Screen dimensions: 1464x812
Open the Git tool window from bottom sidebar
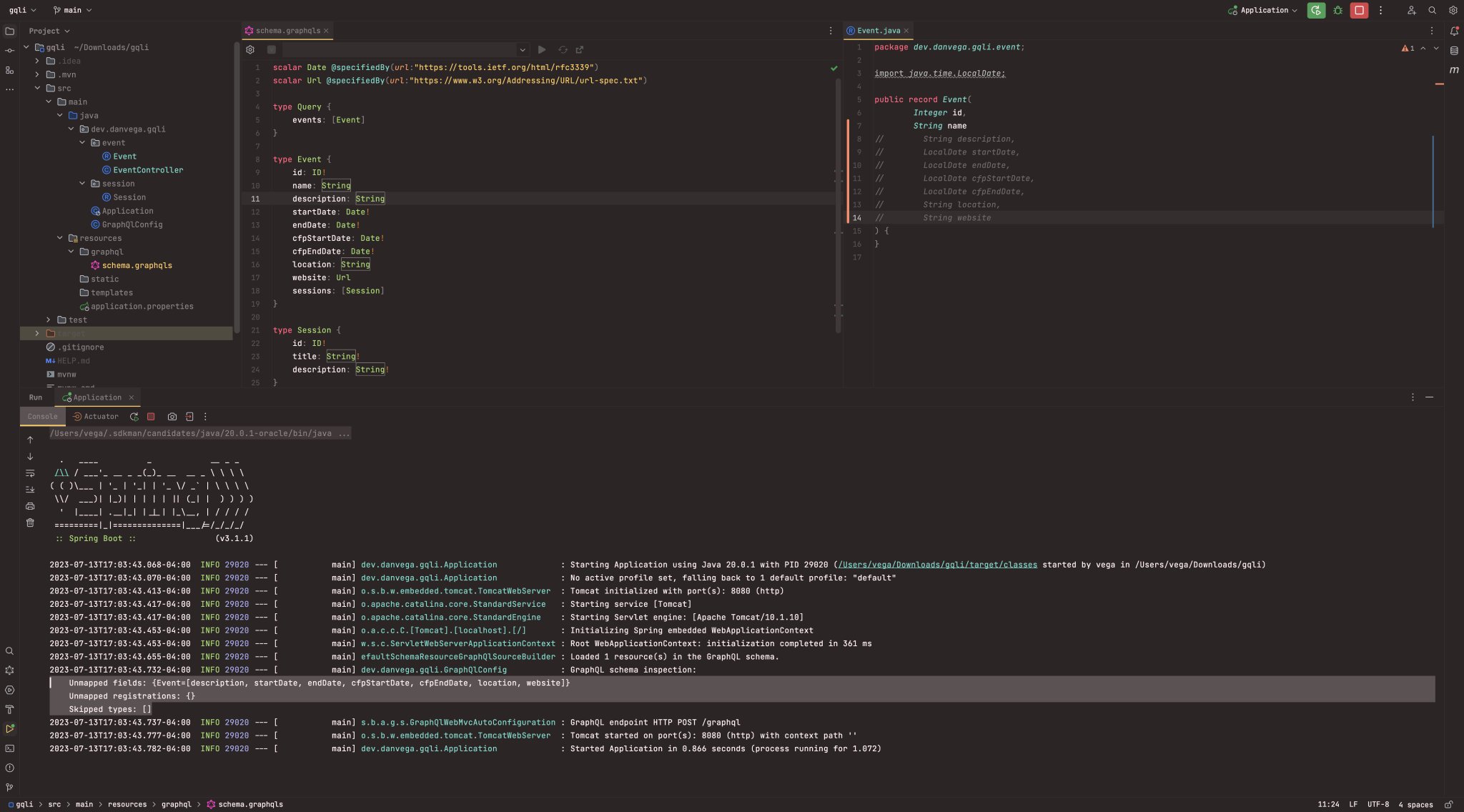coord(10,788)
